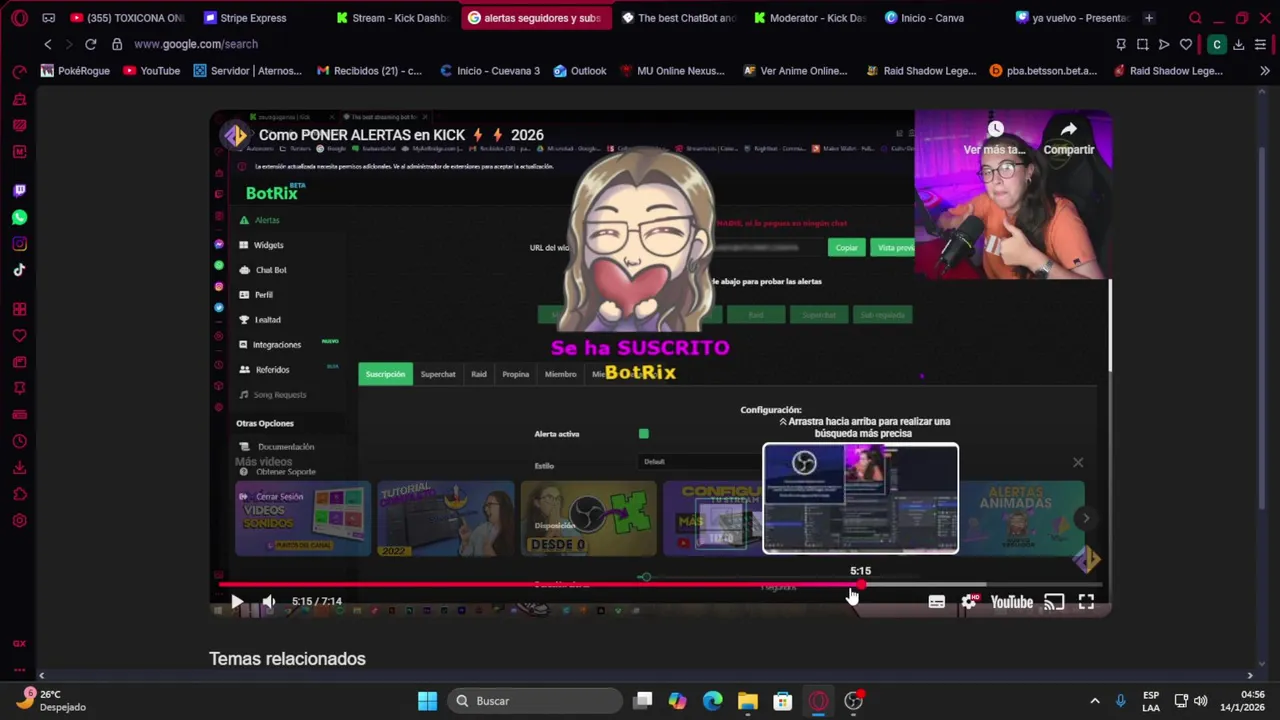Open the Outlook bookmark
The image size is (1280, 720).
tap(579, 71)
